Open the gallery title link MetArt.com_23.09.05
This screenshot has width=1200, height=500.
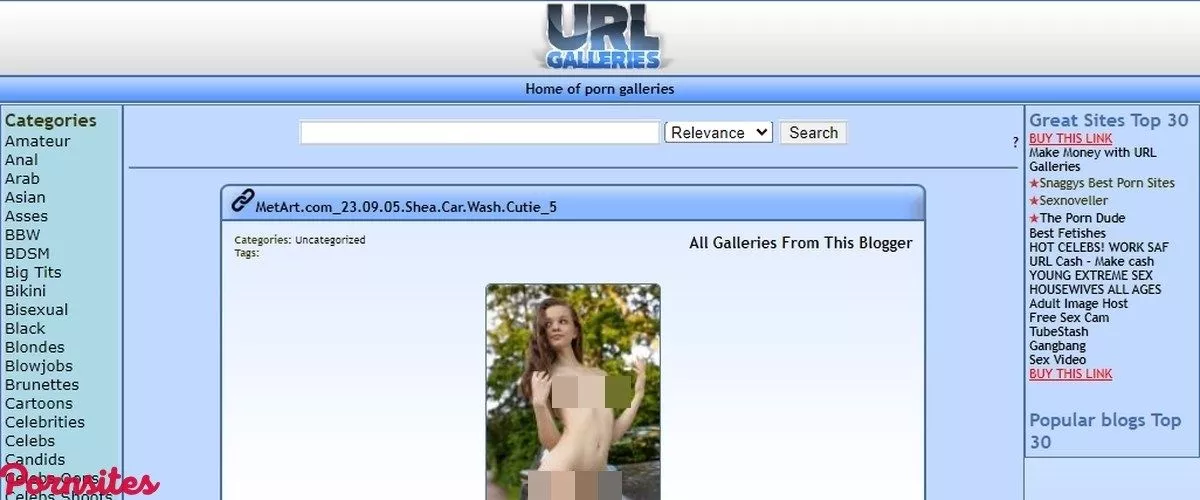point(406,207)
